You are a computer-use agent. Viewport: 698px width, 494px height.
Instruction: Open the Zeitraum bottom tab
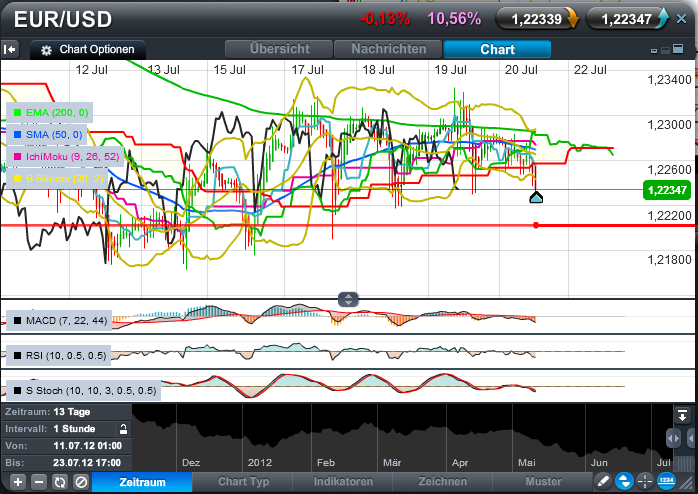142,482
